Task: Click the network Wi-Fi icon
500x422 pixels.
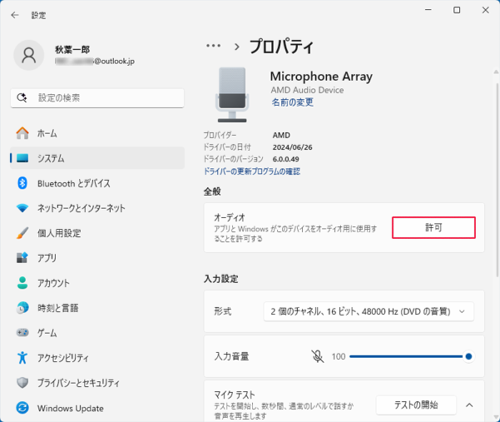Action: [x=22, y=208]
